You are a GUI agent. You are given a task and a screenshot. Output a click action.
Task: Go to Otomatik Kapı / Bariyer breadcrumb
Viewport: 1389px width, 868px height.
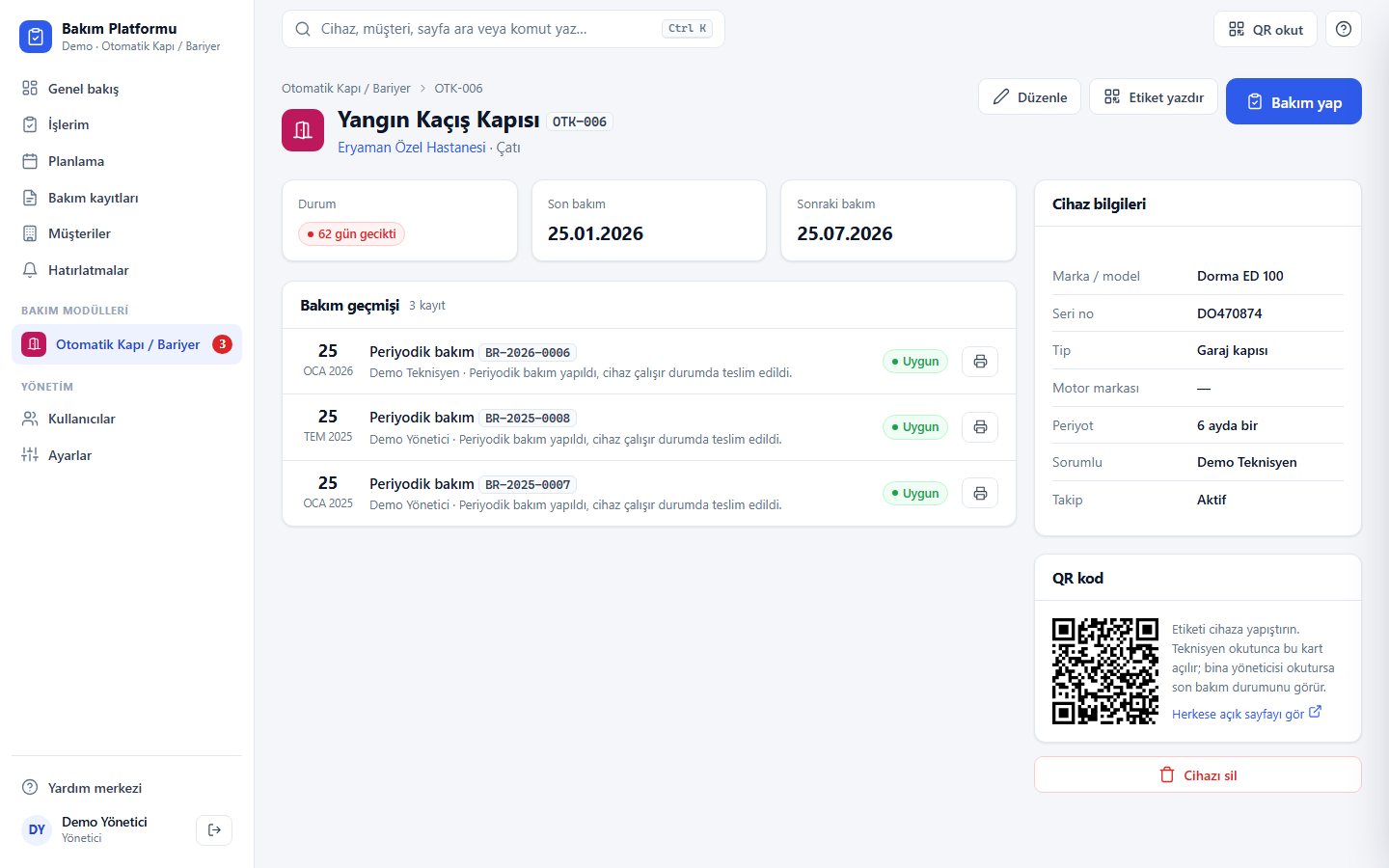pyautogui.click(x=346, y=88)
